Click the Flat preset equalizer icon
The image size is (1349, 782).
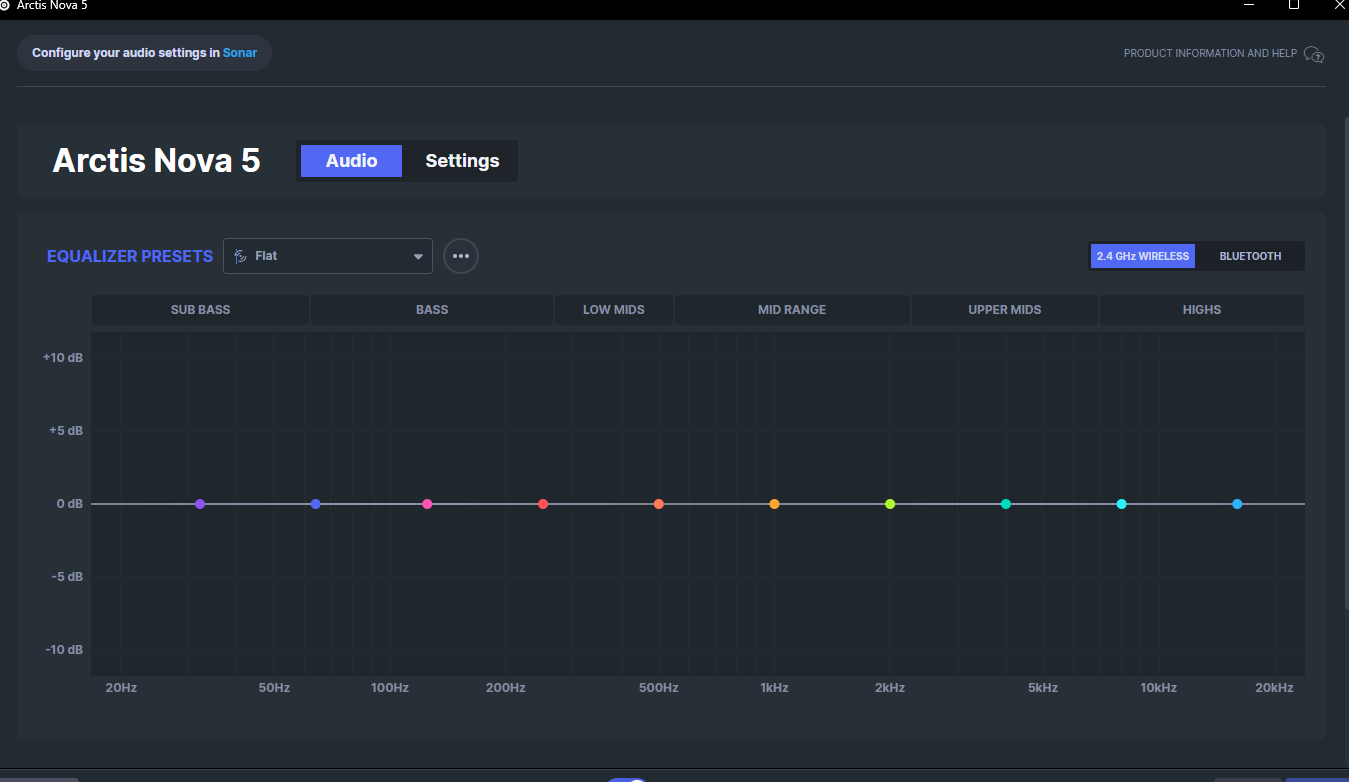[241, 256]
